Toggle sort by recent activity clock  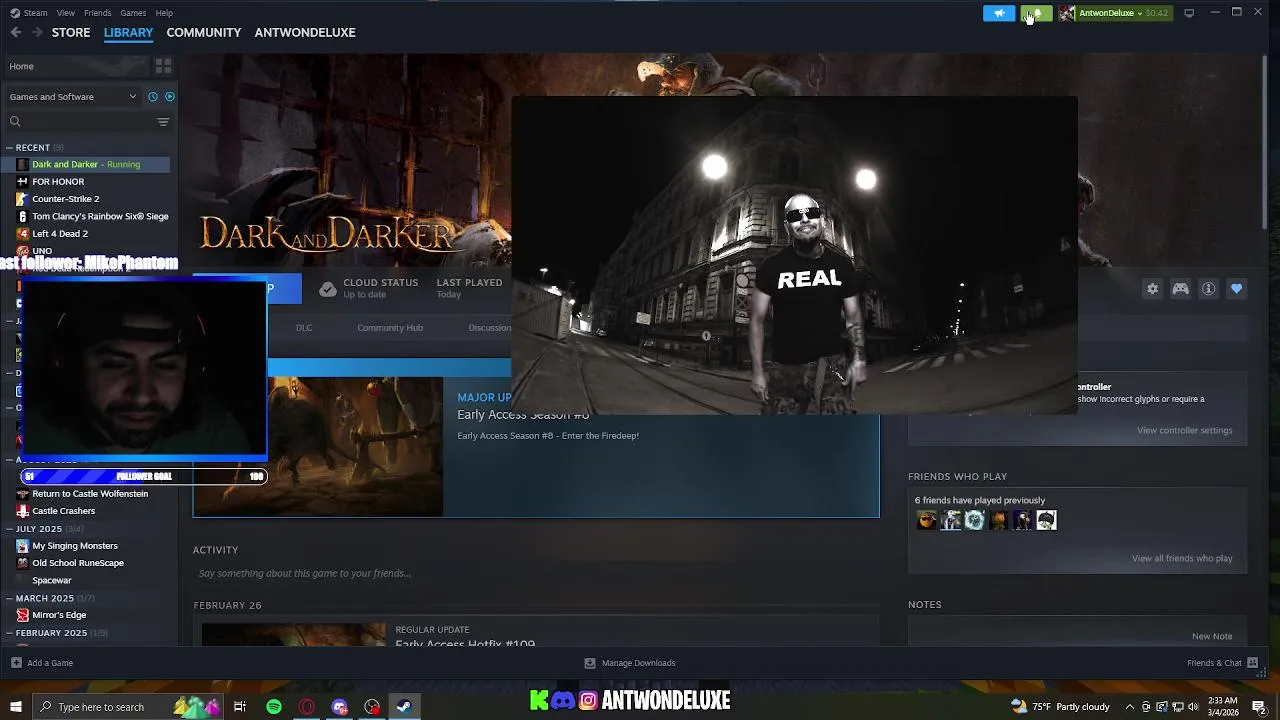[x=153, y=97]
